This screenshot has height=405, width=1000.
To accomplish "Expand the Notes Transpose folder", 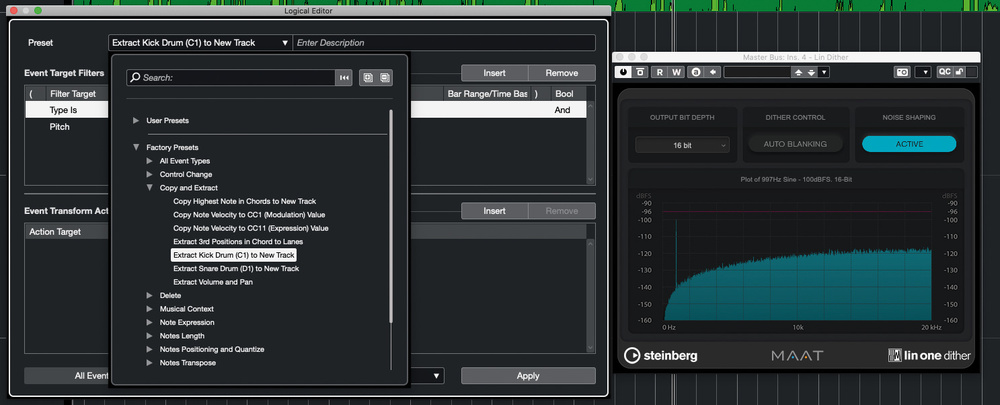I will pyautogui.click(x=149, y=362).
